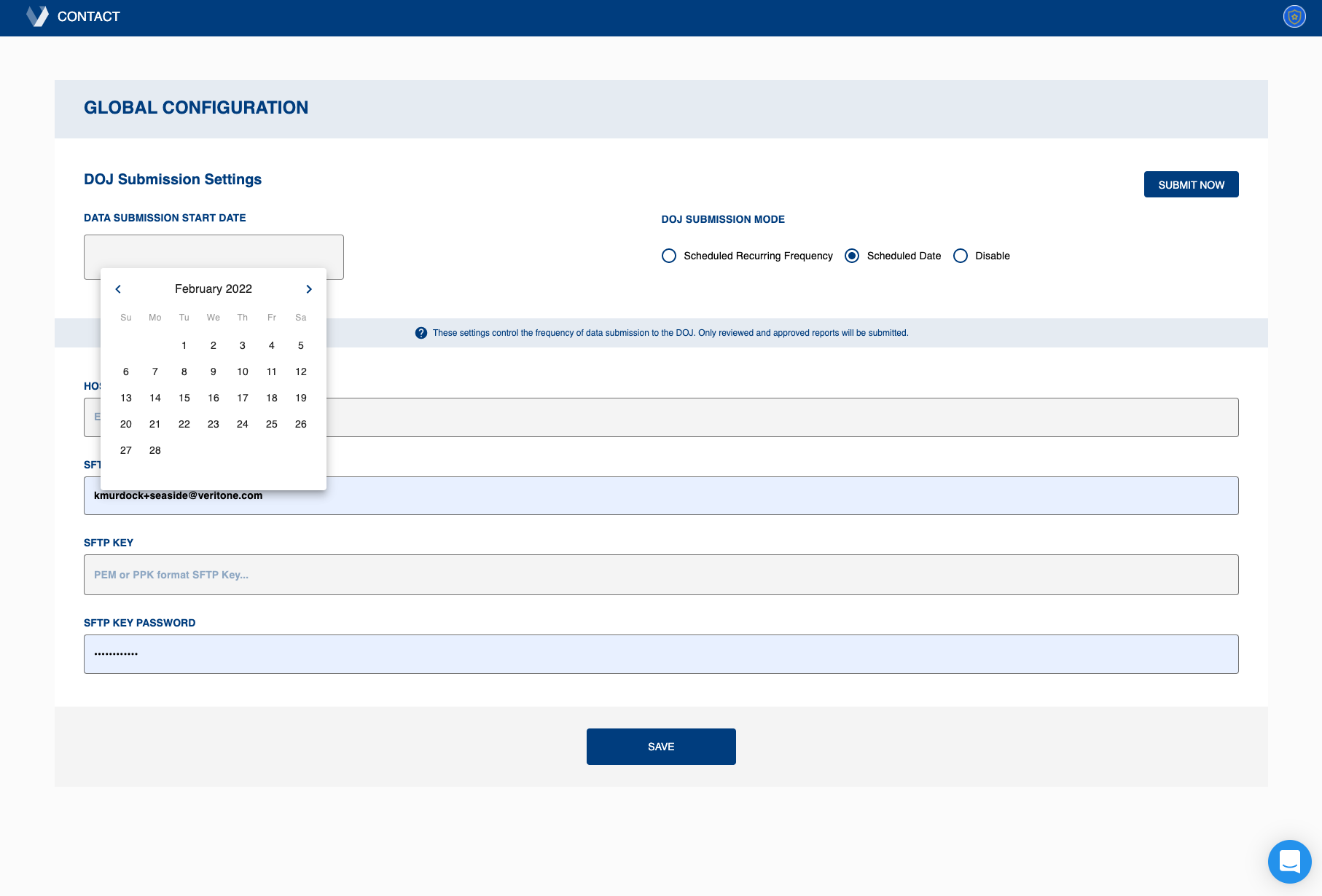Focus the SFTP Key input field
1322x896 pixels.
tap(661, 575)
